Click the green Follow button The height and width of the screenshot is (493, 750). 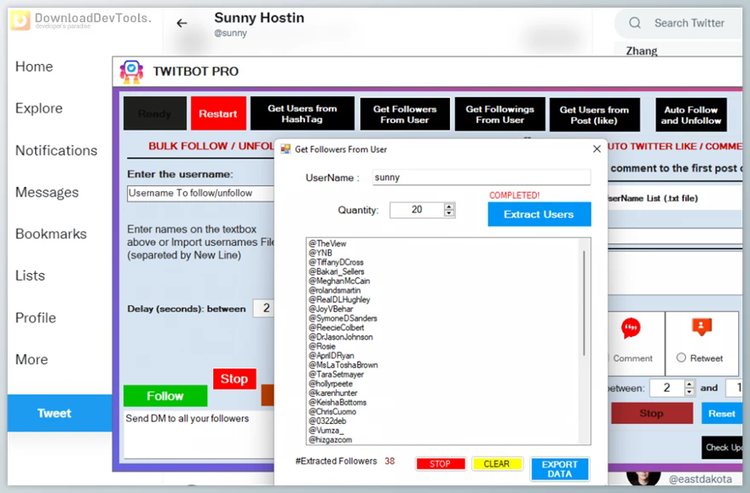(x=165, y=396)
